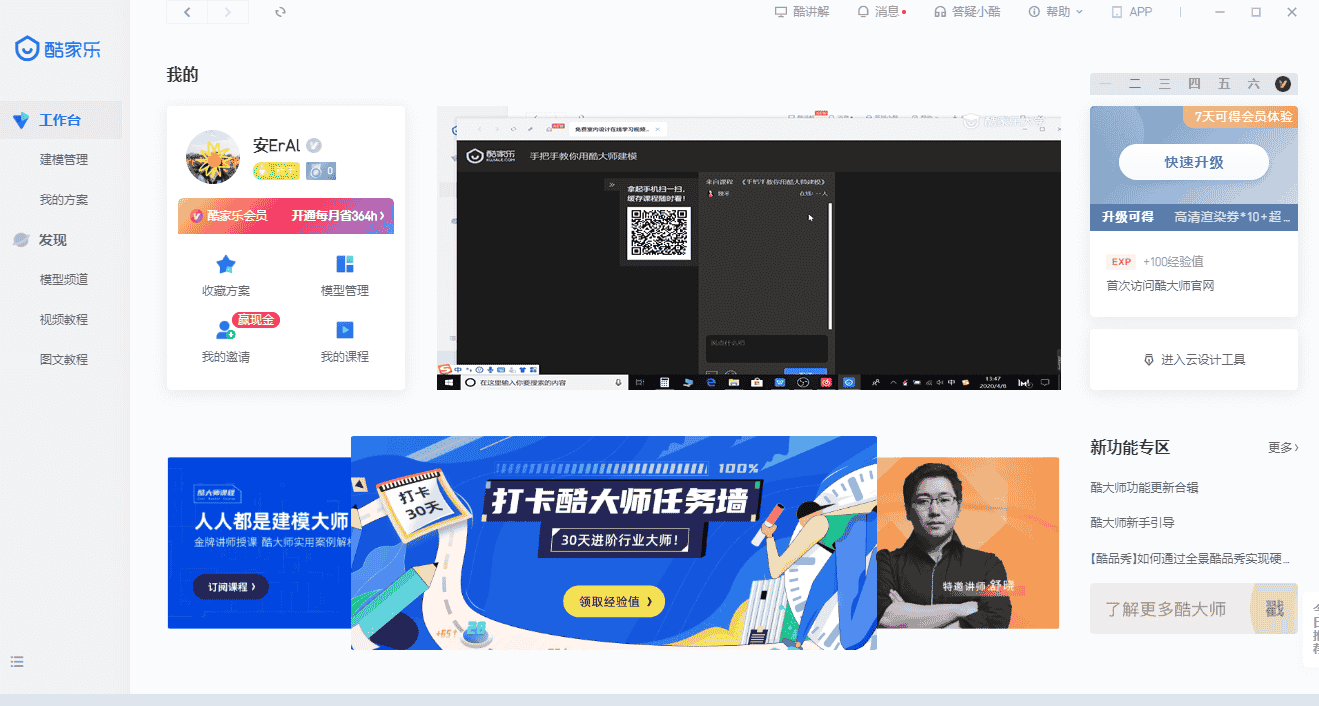
Task: Select the 收藏方案 star icon
Action: (226, 262)
